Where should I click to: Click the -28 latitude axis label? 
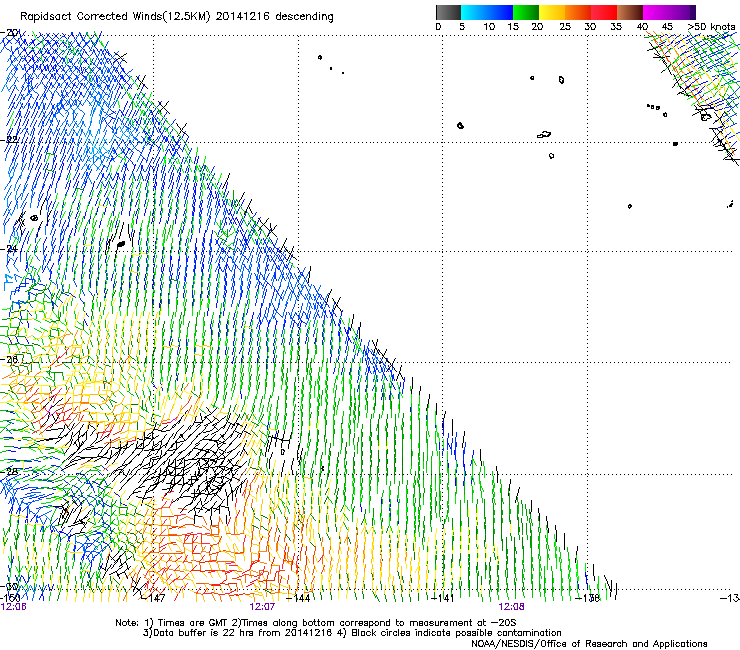point(9,472)
